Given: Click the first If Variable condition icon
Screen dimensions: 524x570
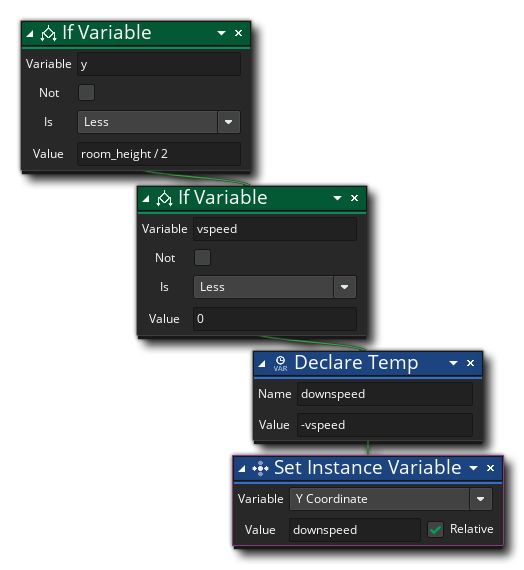Looking at the screenshot, I should (x=48, y=34).
